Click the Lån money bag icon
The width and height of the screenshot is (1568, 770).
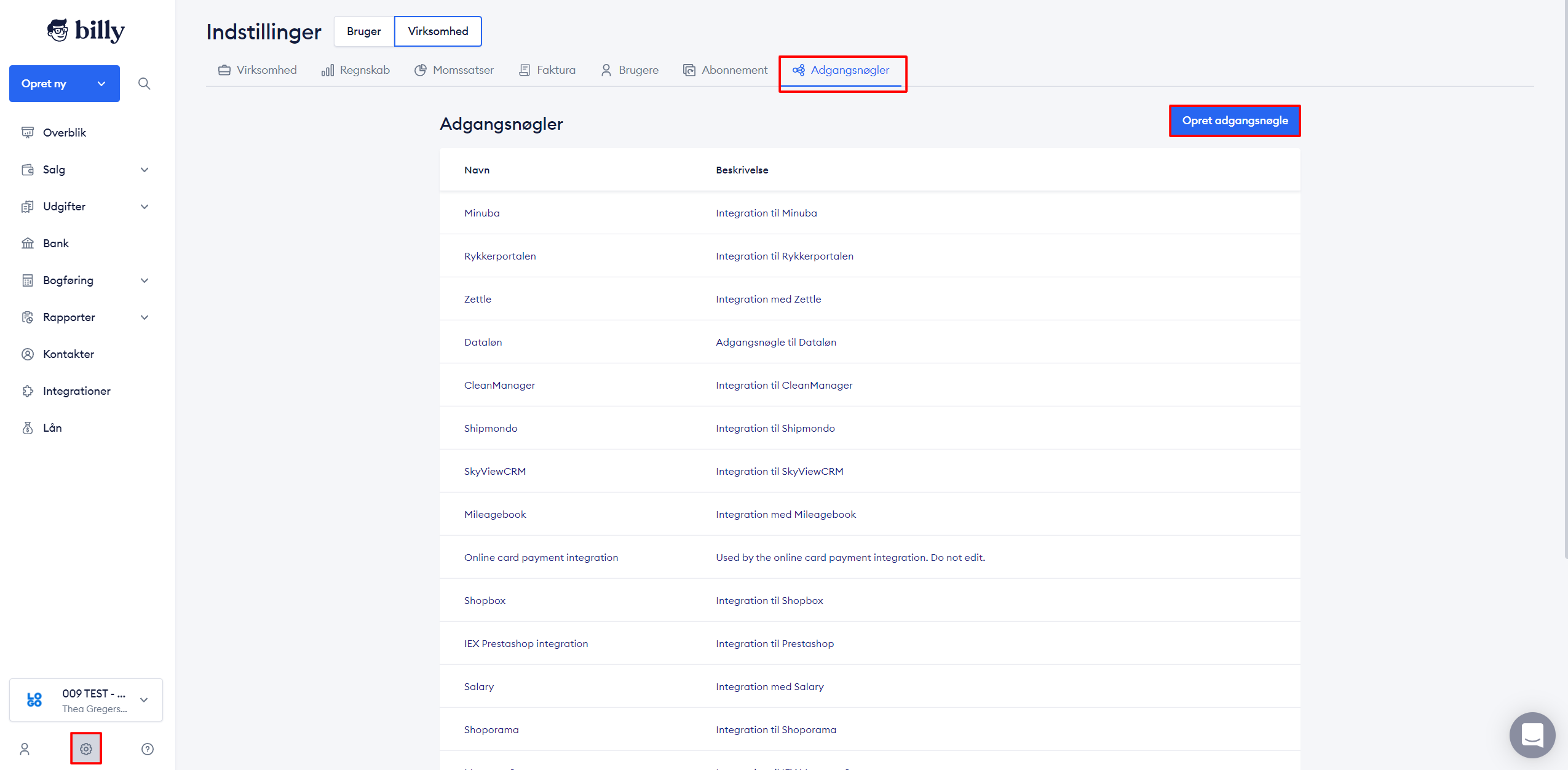28,427
